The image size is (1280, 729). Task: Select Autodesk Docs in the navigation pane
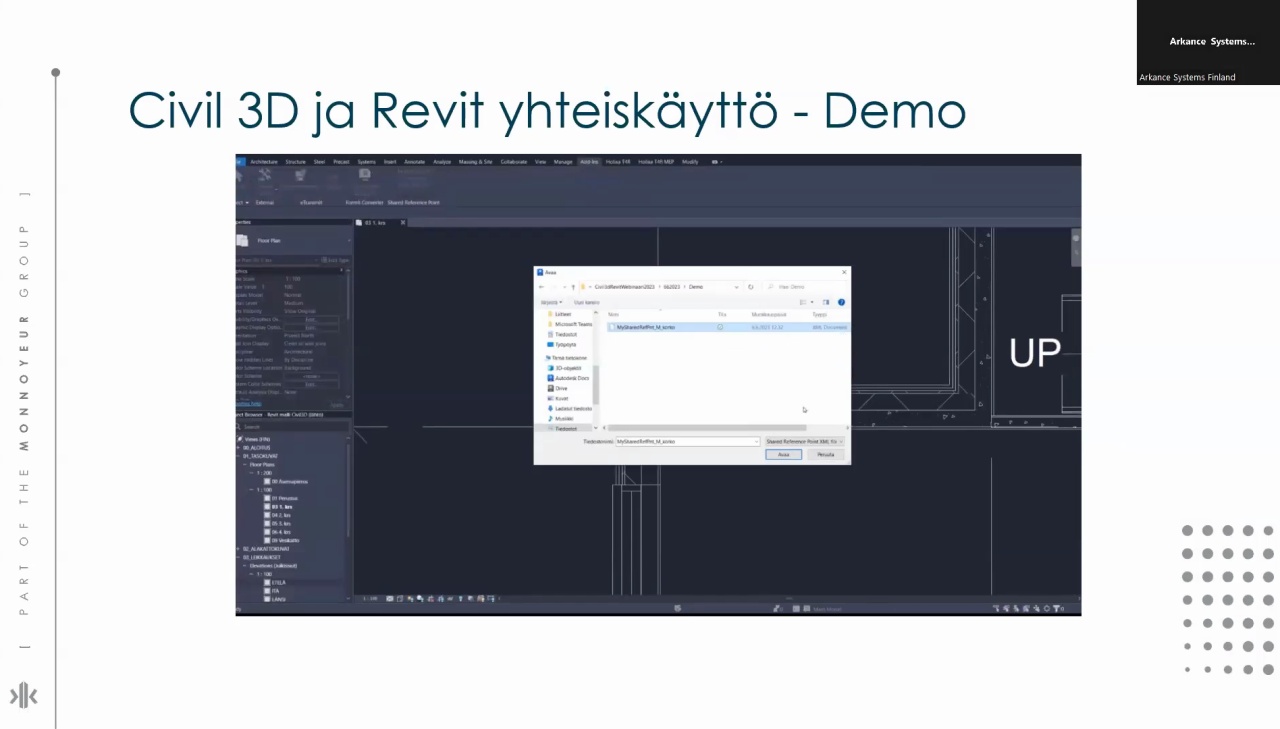coord(570,378)
